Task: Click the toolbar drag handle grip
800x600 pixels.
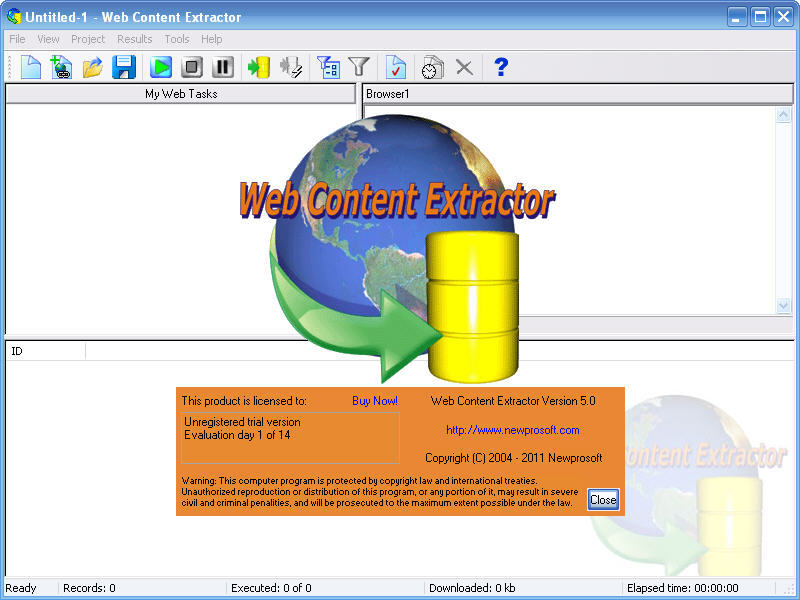Action: (9, 67)
